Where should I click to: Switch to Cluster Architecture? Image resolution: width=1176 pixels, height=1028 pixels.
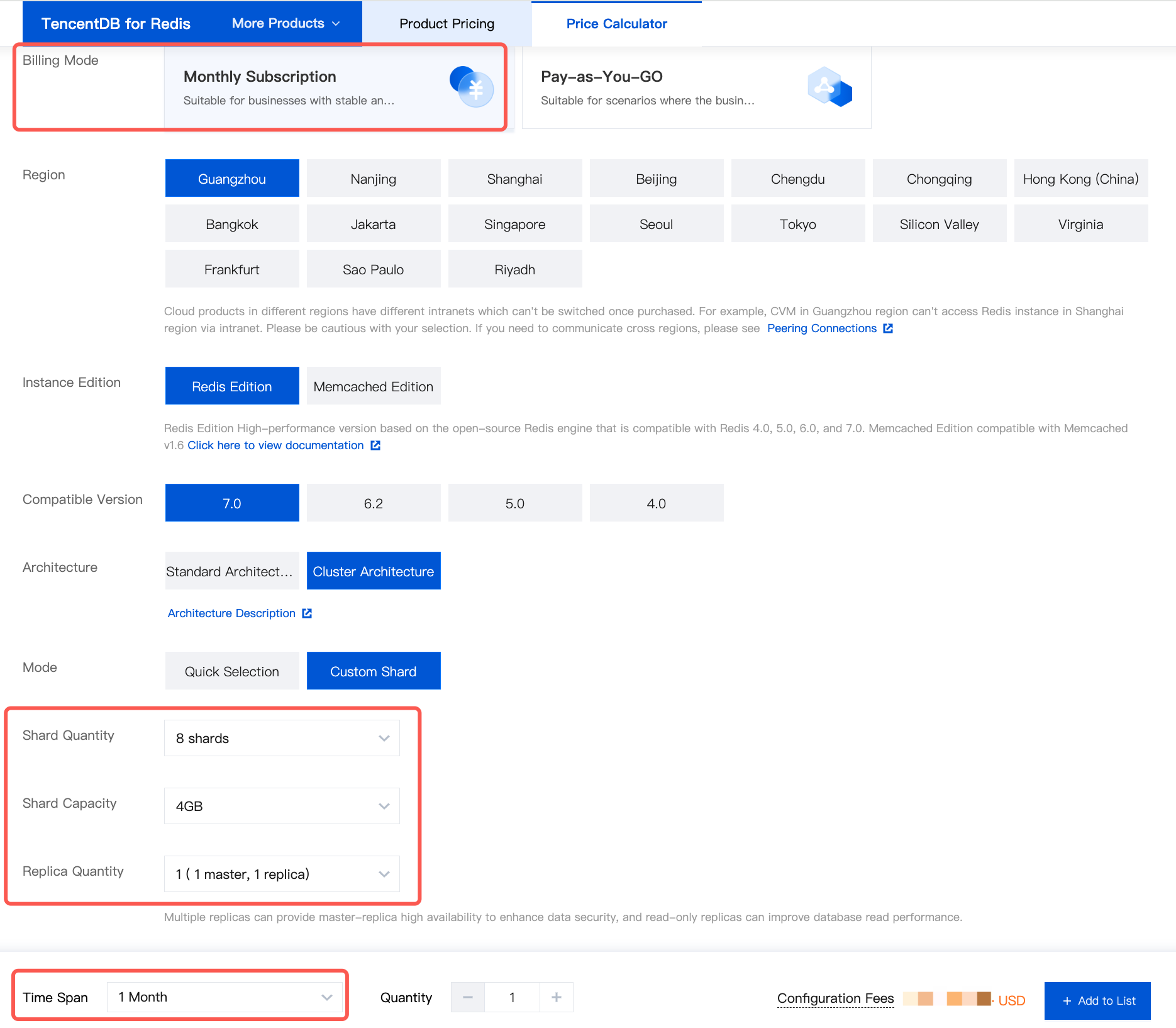(374, 571)
